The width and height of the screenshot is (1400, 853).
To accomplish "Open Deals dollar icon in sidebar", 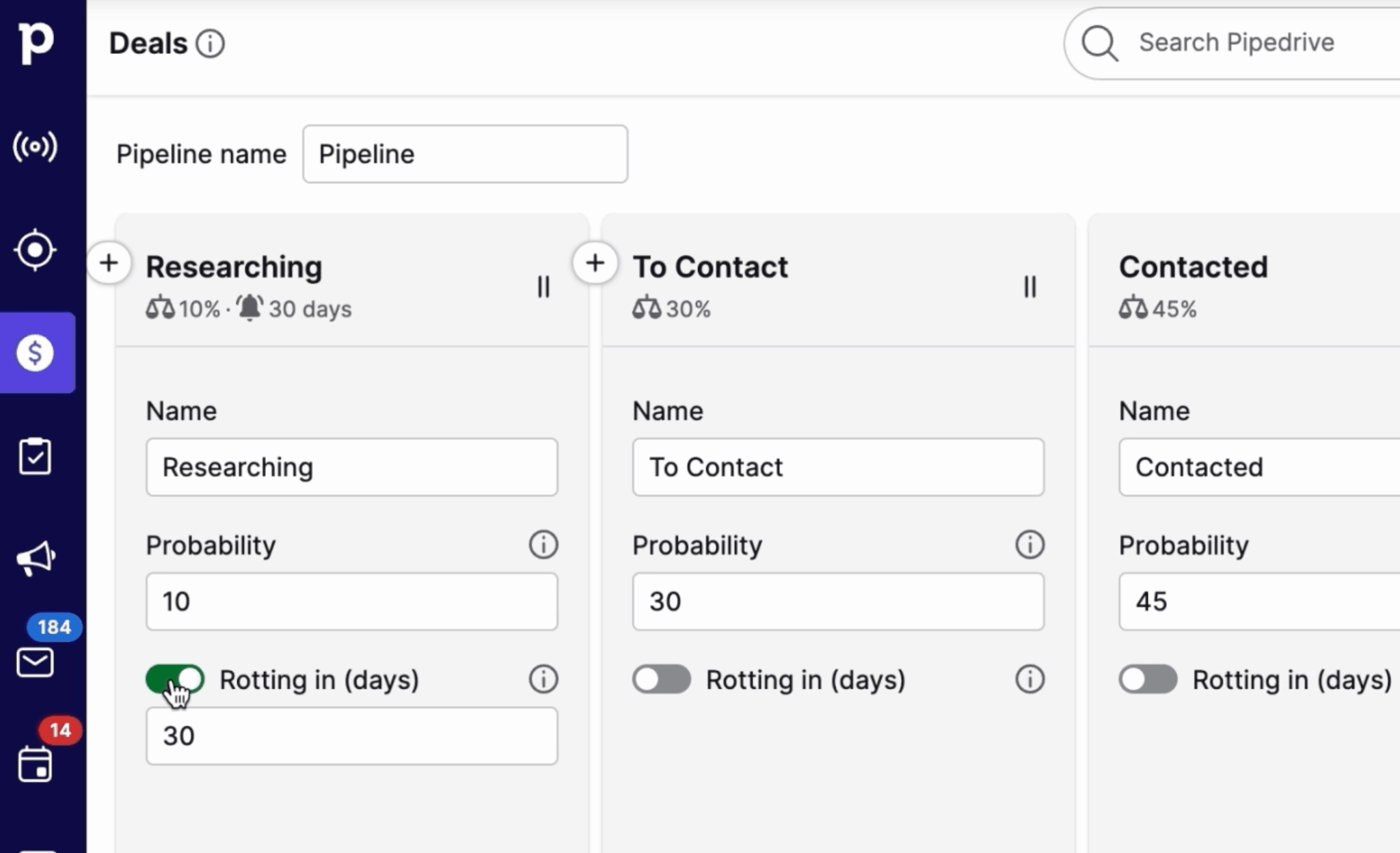I will (36, 353).
